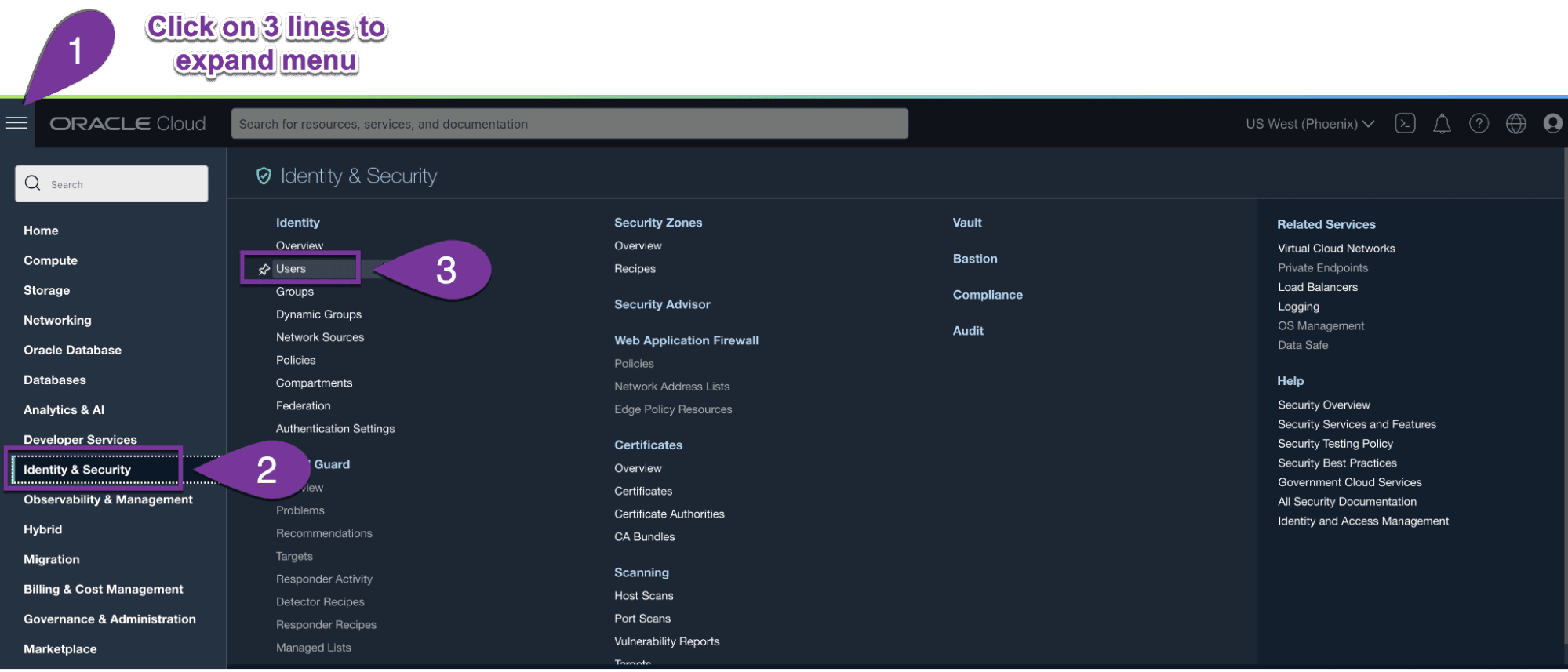
Task: Open Virtual Cloud Networks related service
Action: 1336,249
